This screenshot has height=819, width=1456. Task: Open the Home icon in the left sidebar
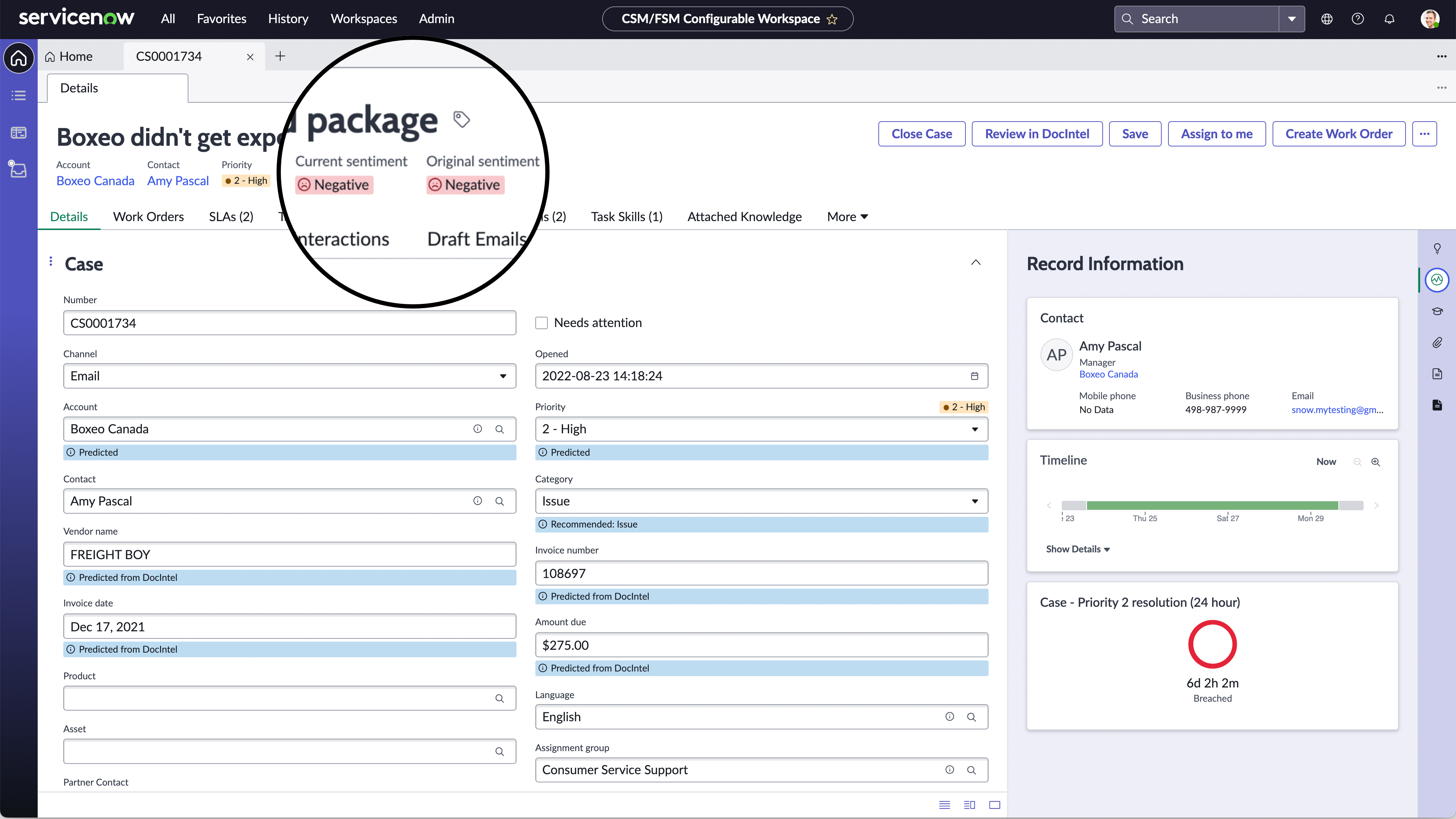pos(18,58)
